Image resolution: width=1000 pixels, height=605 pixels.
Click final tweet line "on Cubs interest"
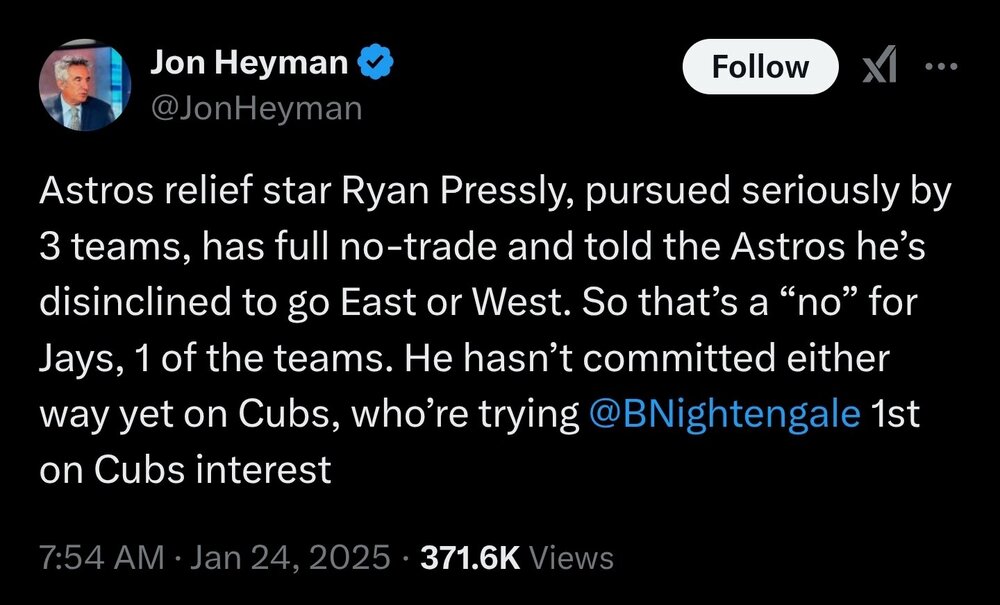(185, 469)
